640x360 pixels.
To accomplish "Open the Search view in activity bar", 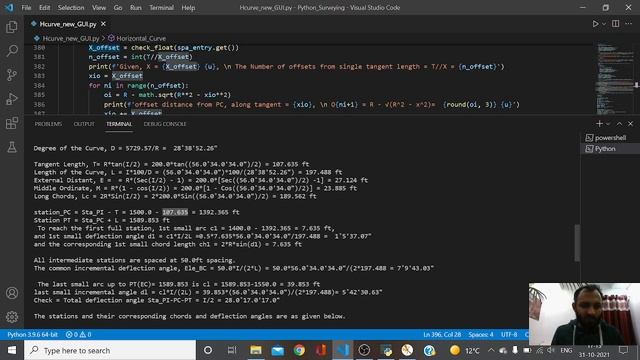I will click(x=12, y=51).
